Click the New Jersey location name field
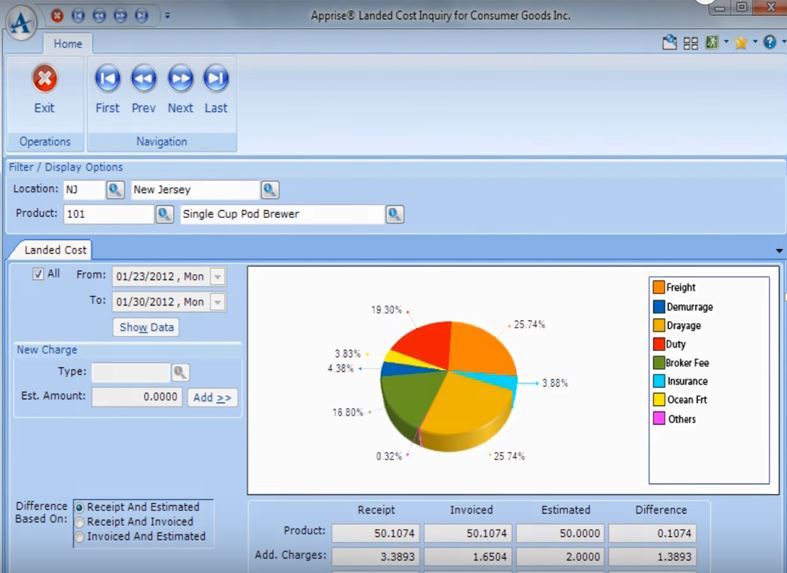787x573 pixels. tap(195, 190)
